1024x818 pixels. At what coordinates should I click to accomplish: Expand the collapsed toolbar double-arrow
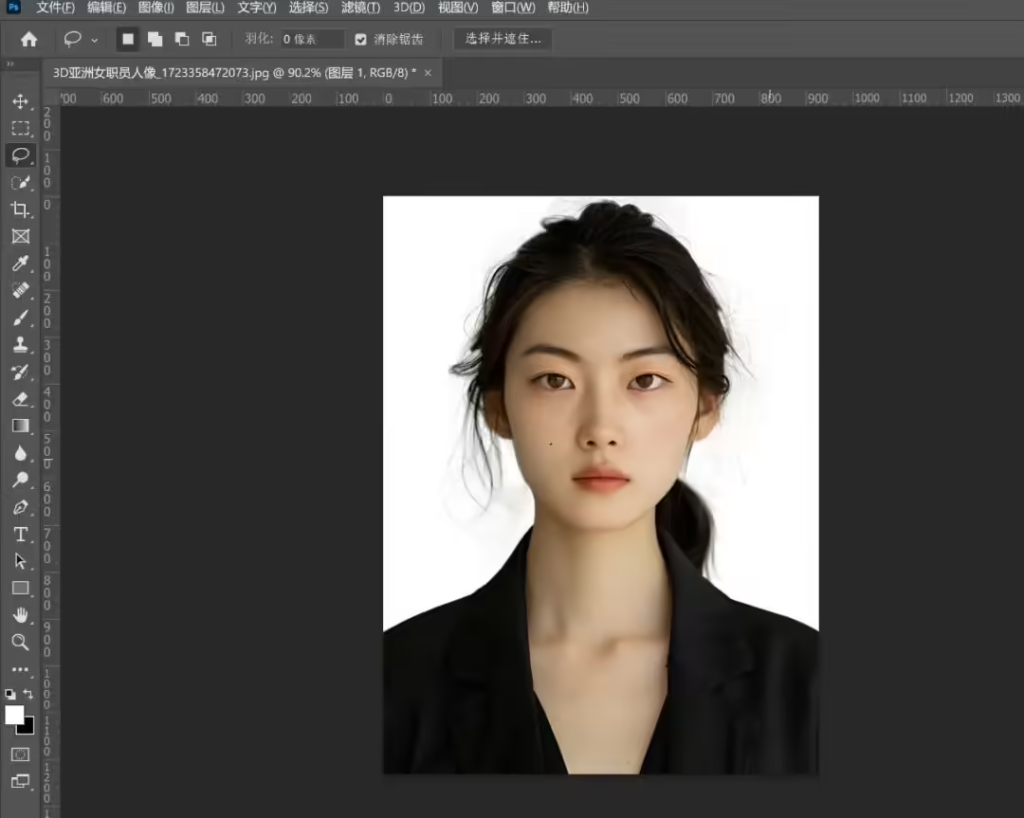point(10,64)
